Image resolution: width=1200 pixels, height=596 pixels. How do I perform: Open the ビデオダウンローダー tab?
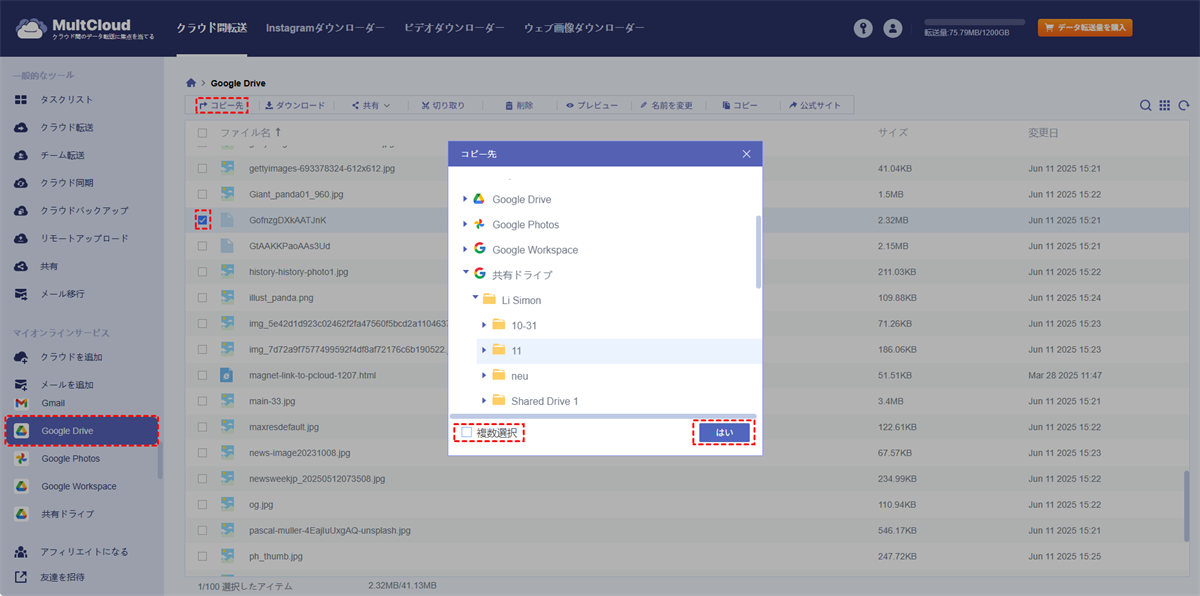point(454,29)
